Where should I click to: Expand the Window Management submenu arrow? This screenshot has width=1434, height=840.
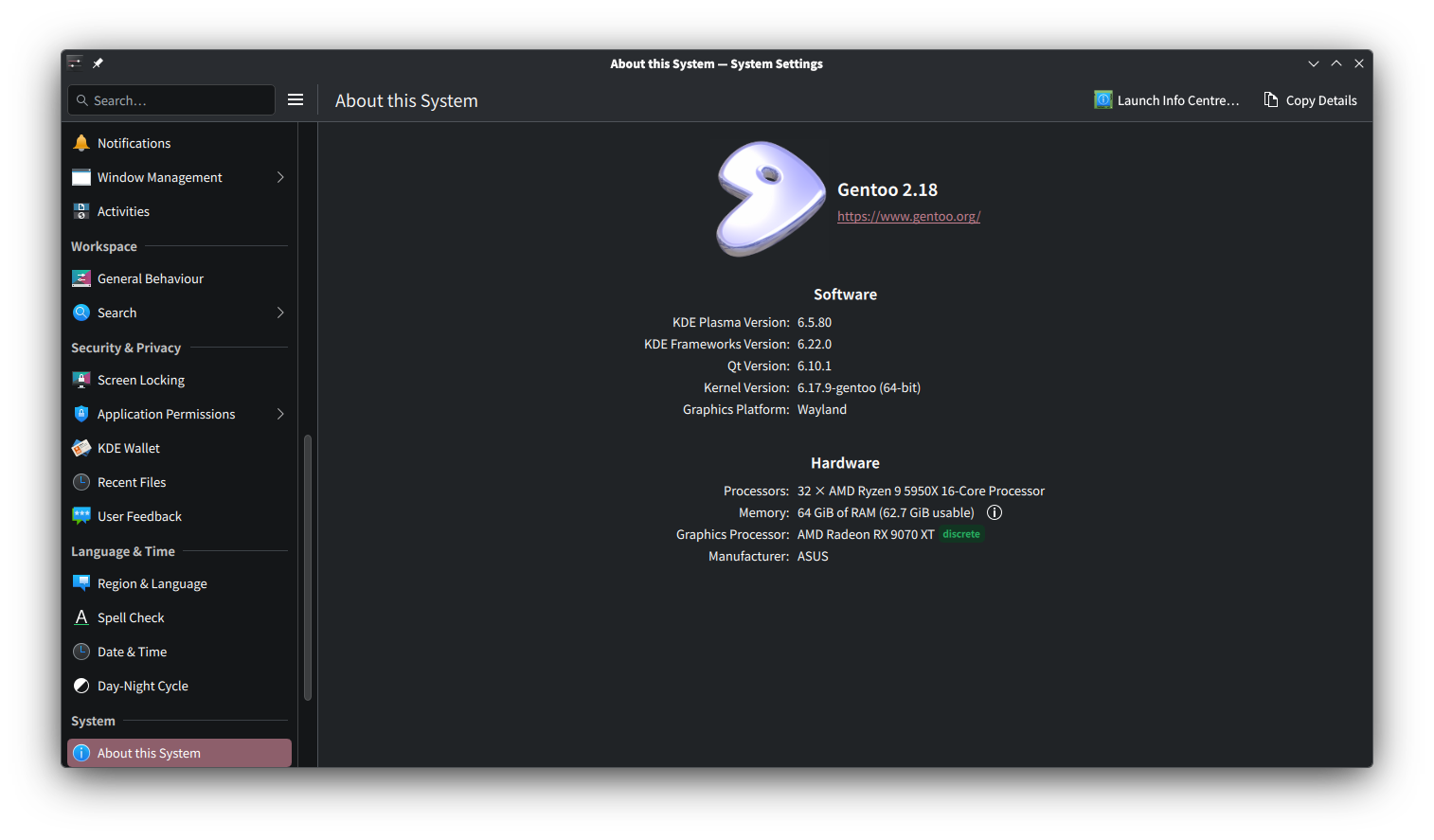tap(280, 177)
